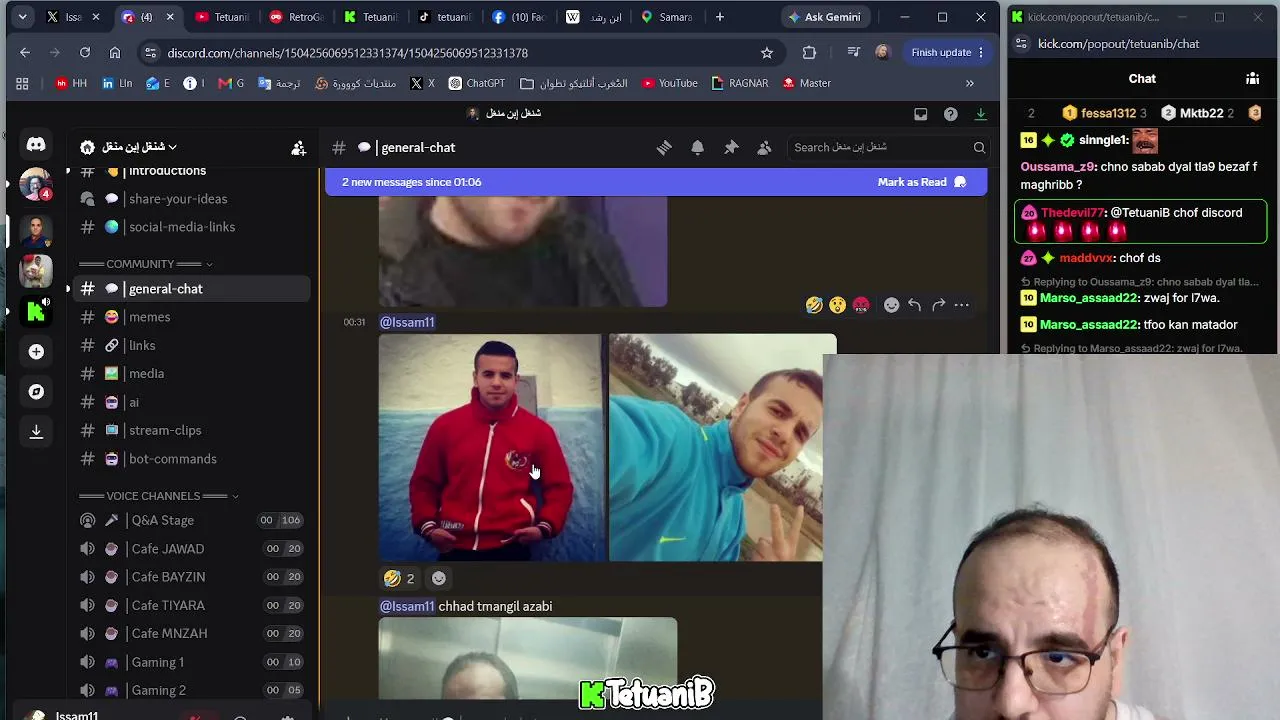Click the browser back arrow
Screen dimensions: 1280x720
[x=25, y=52]
